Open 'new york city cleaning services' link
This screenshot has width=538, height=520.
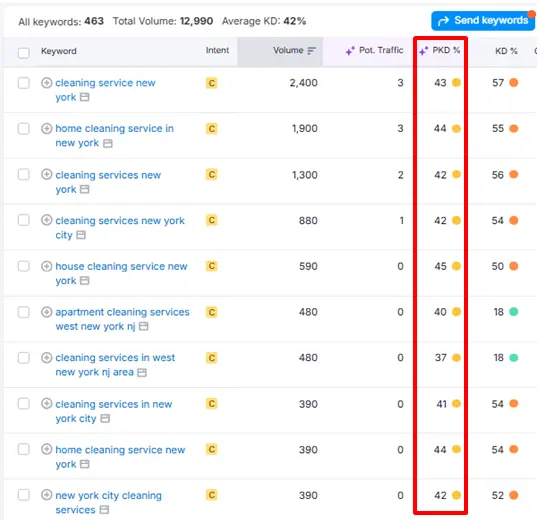[x=108, y=503]
